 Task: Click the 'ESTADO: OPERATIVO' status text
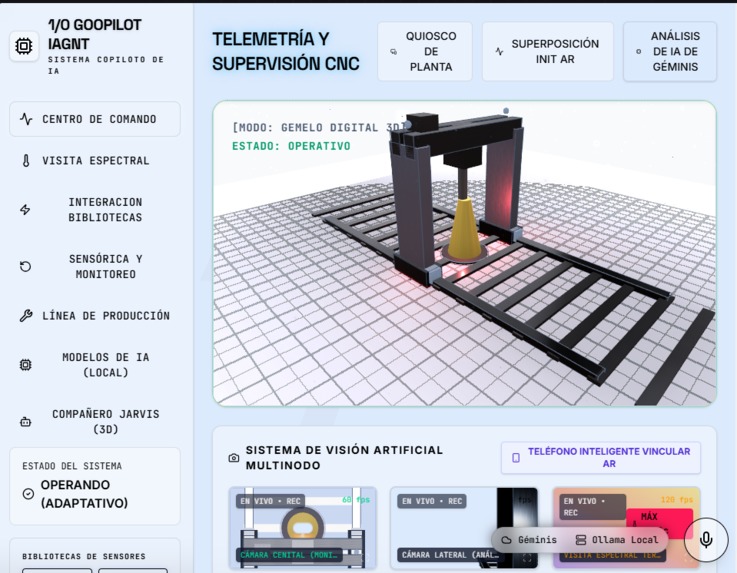point(291,146)
